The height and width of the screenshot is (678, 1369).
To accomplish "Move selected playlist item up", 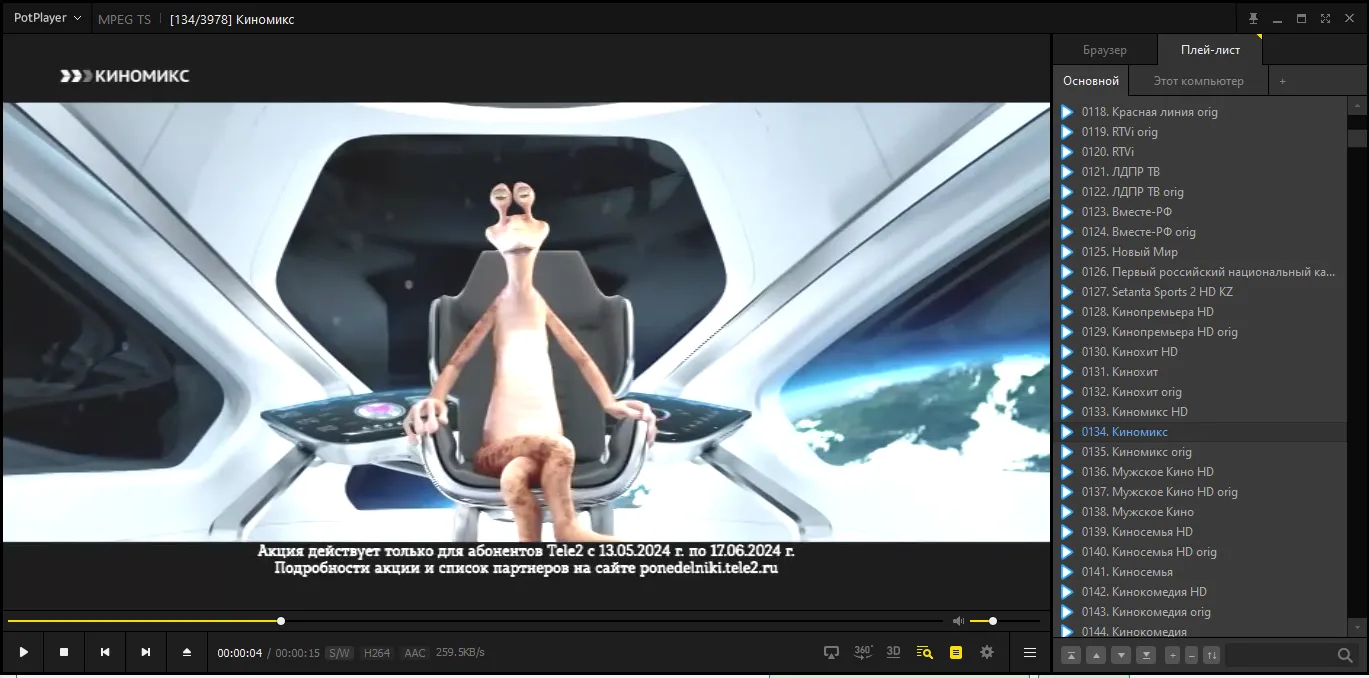I will (x=1096, y=655).
